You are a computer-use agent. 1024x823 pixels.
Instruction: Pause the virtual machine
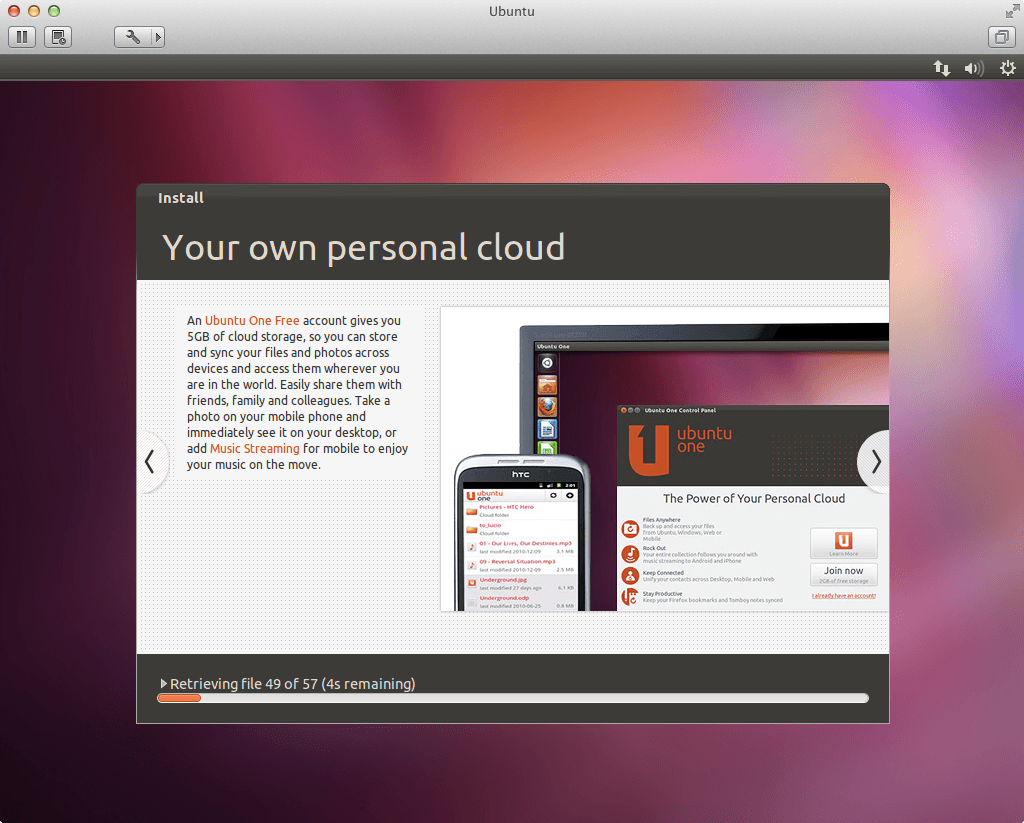click(x=22, y=37)
